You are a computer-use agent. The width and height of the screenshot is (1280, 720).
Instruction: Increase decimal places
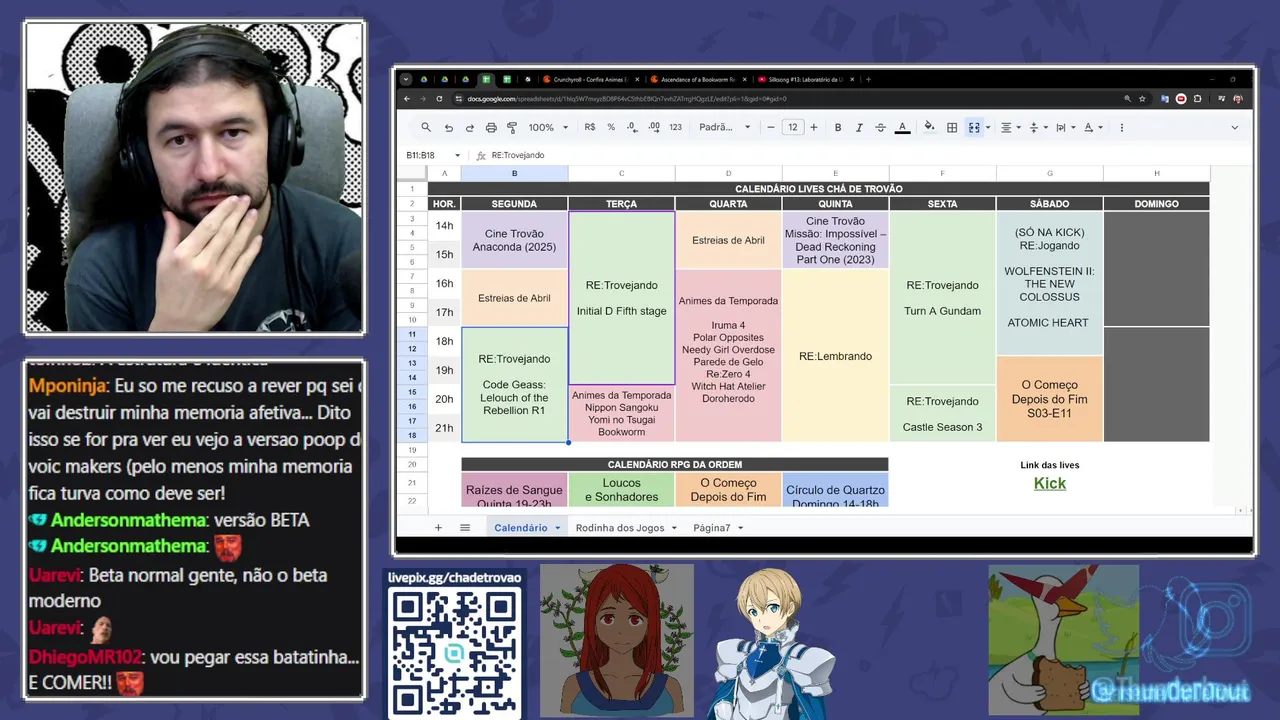point(654,127)
